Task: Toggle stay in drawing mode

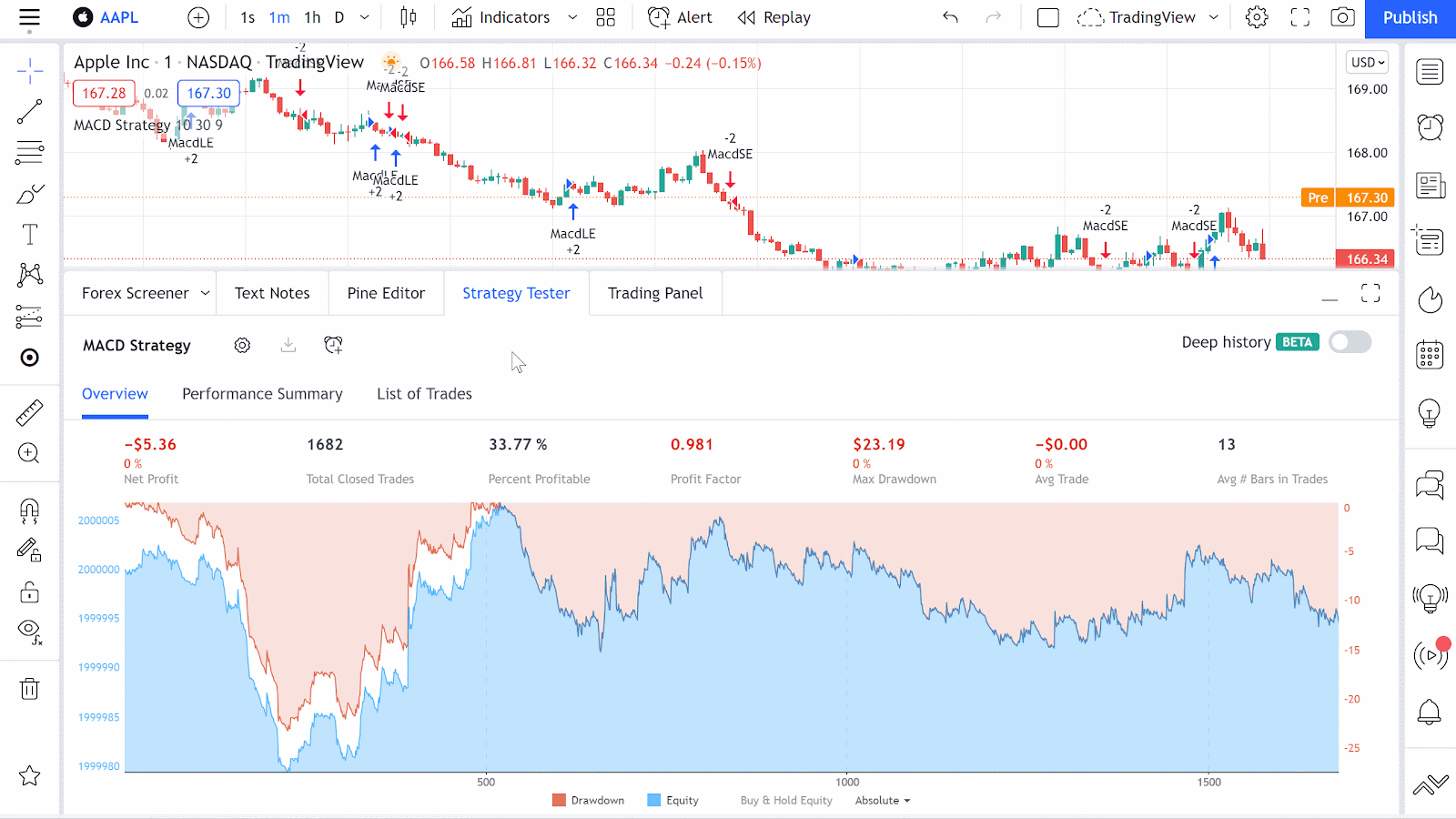Action: click(x=29, y=551)
